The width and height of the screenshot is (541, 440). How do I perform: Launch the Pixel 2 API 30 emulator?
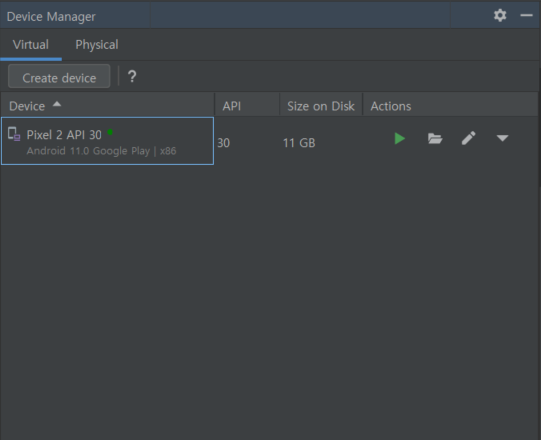pyautogui.click(x=400, y=139)
